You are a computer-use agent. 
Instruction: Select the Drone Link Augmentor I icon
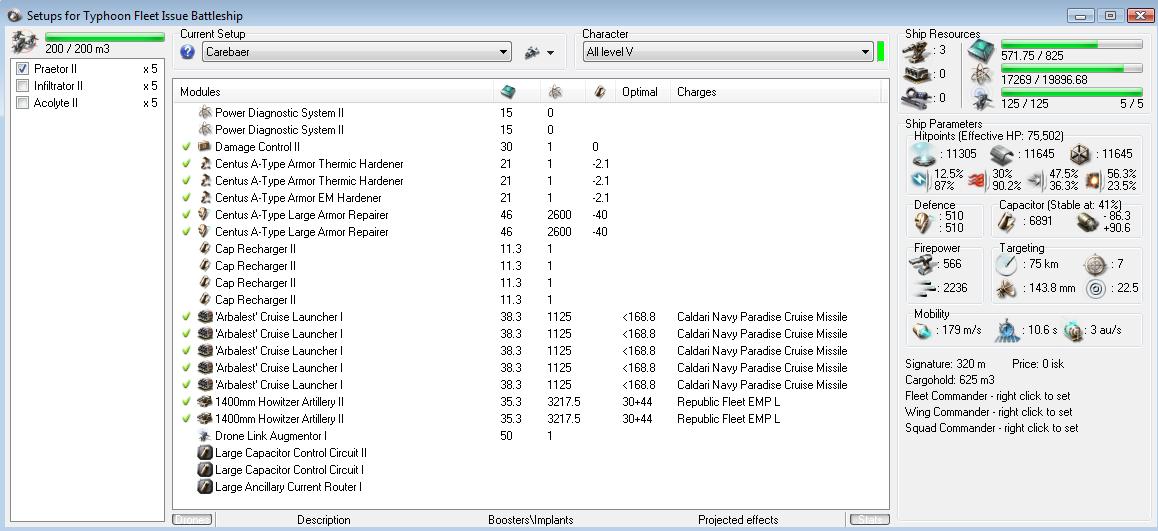(x=205, y=436)
